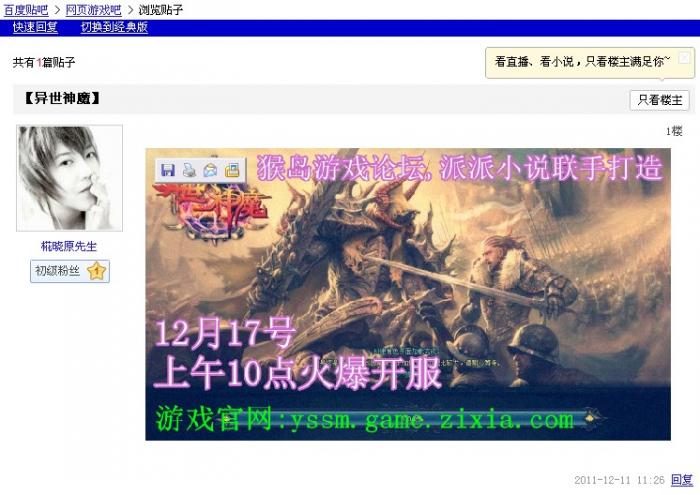Open the 百度贴吧 breadcrumb link
This screenshot has height=495, width=700.
click(x=26, y=9)
